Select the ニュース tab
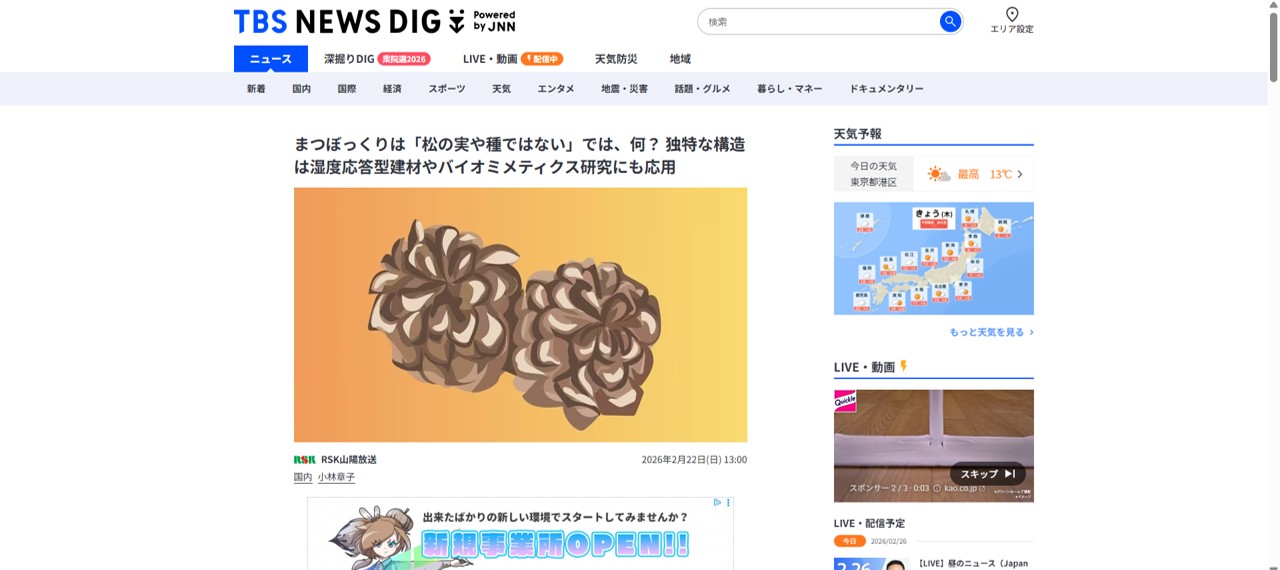The image size is (1280, 570). click(271, 59)
